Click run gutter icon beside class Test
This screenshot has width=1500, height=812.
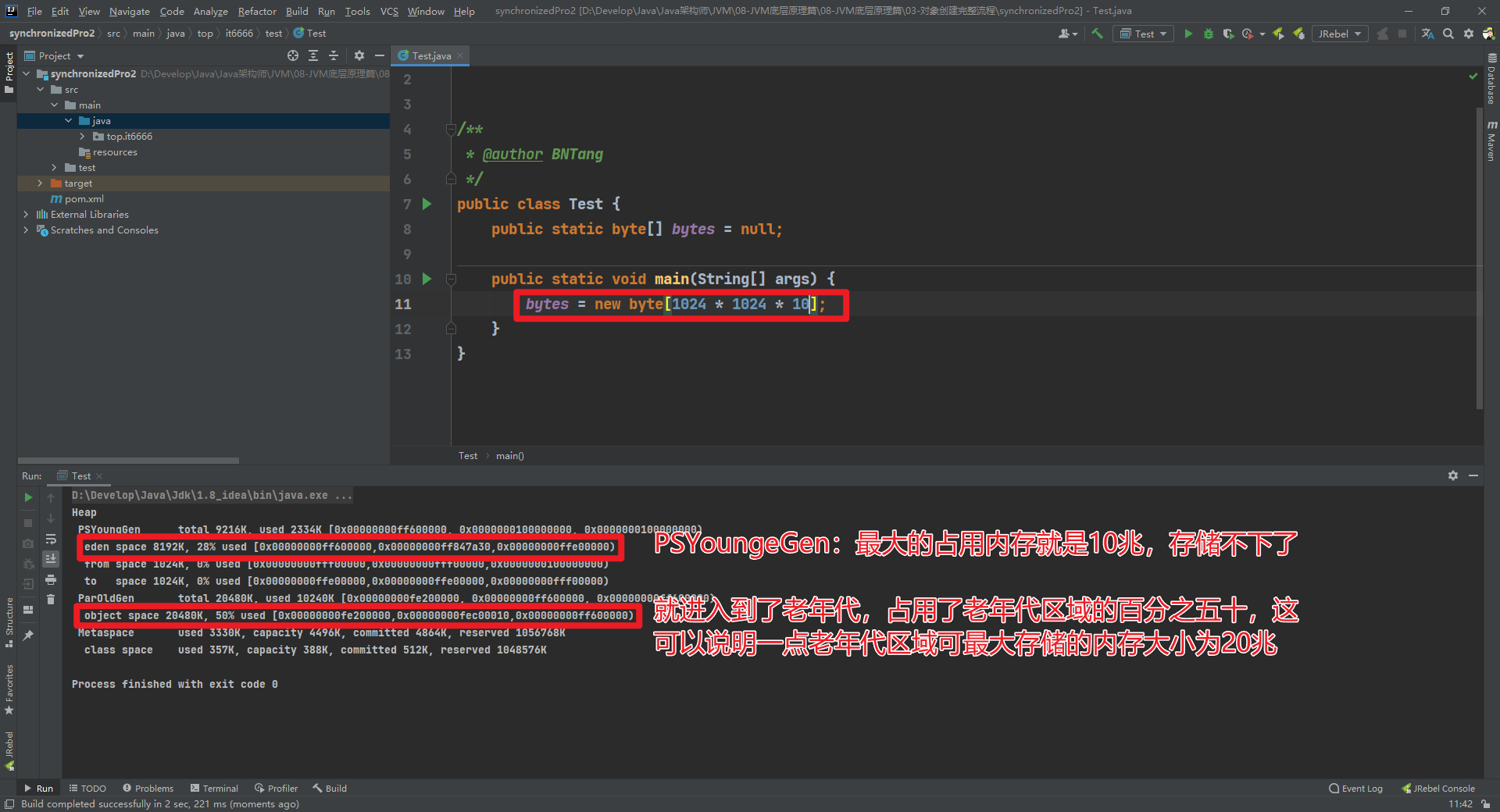(x=427, y=204)
